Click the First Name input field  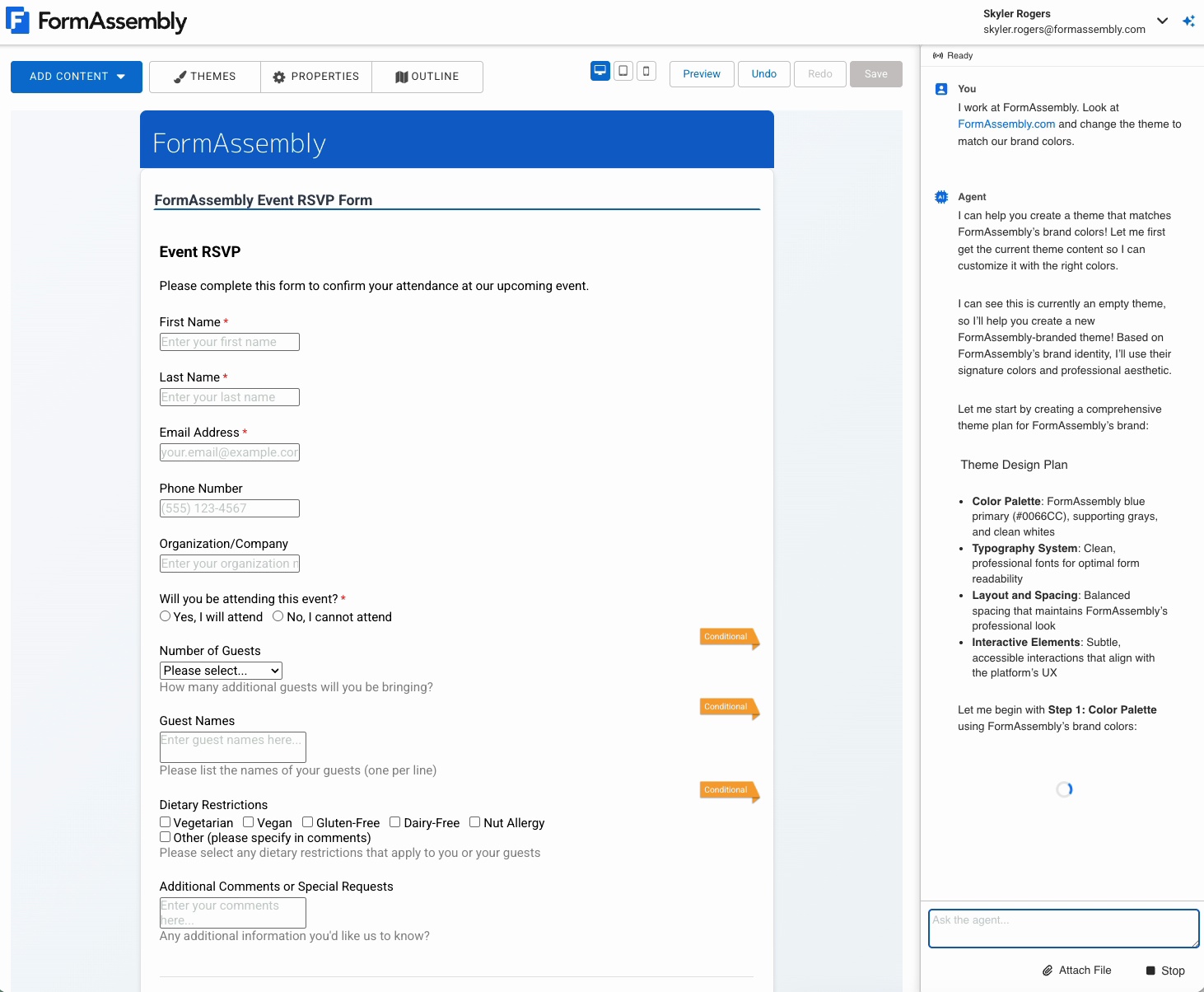(x=230, y=342)
